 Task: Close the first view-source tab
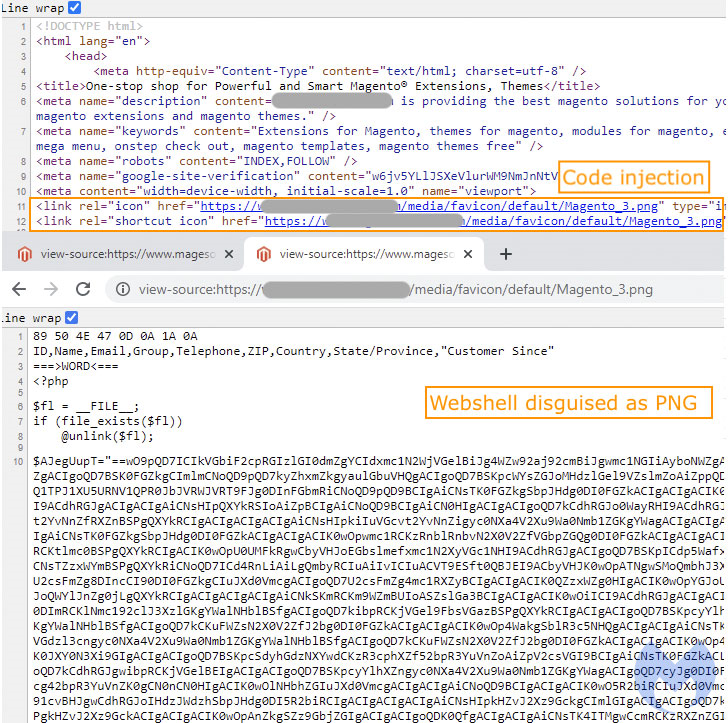[229, 254]
